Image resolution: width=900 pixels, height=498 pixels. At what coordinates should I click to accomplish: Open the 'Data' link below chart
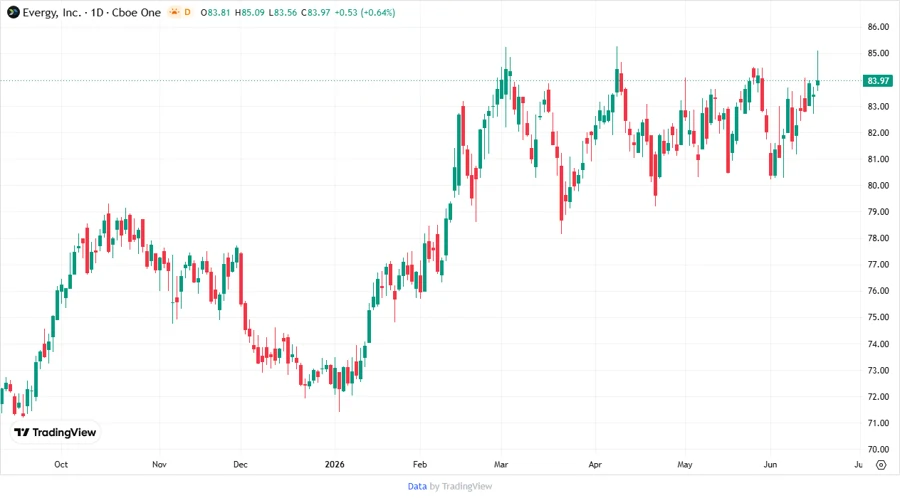(x=417, y=487)
